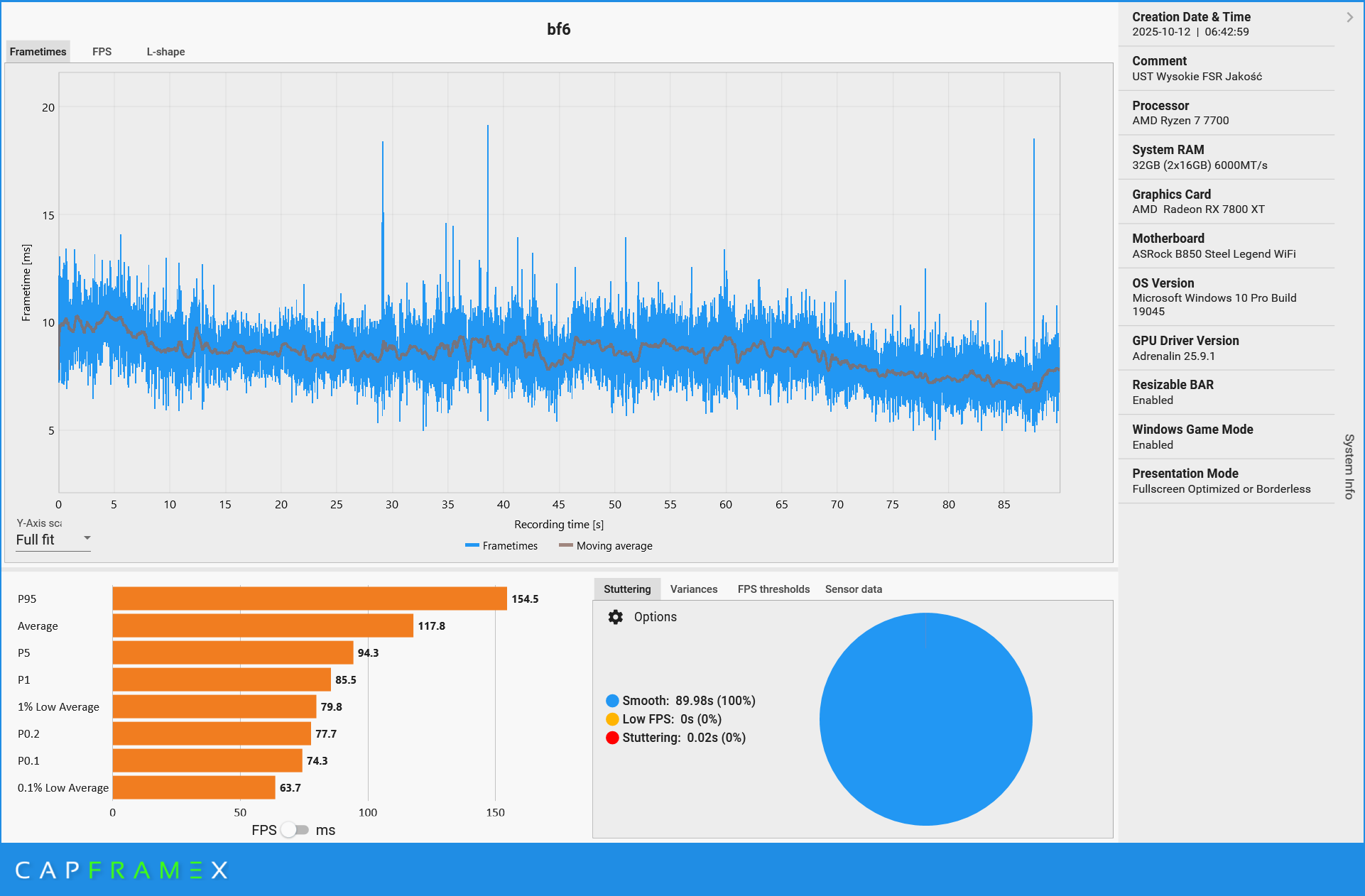Screen dimensions: 1365x896
Task: Toggle FPS/ms unit switch
Action: point(295,830)
